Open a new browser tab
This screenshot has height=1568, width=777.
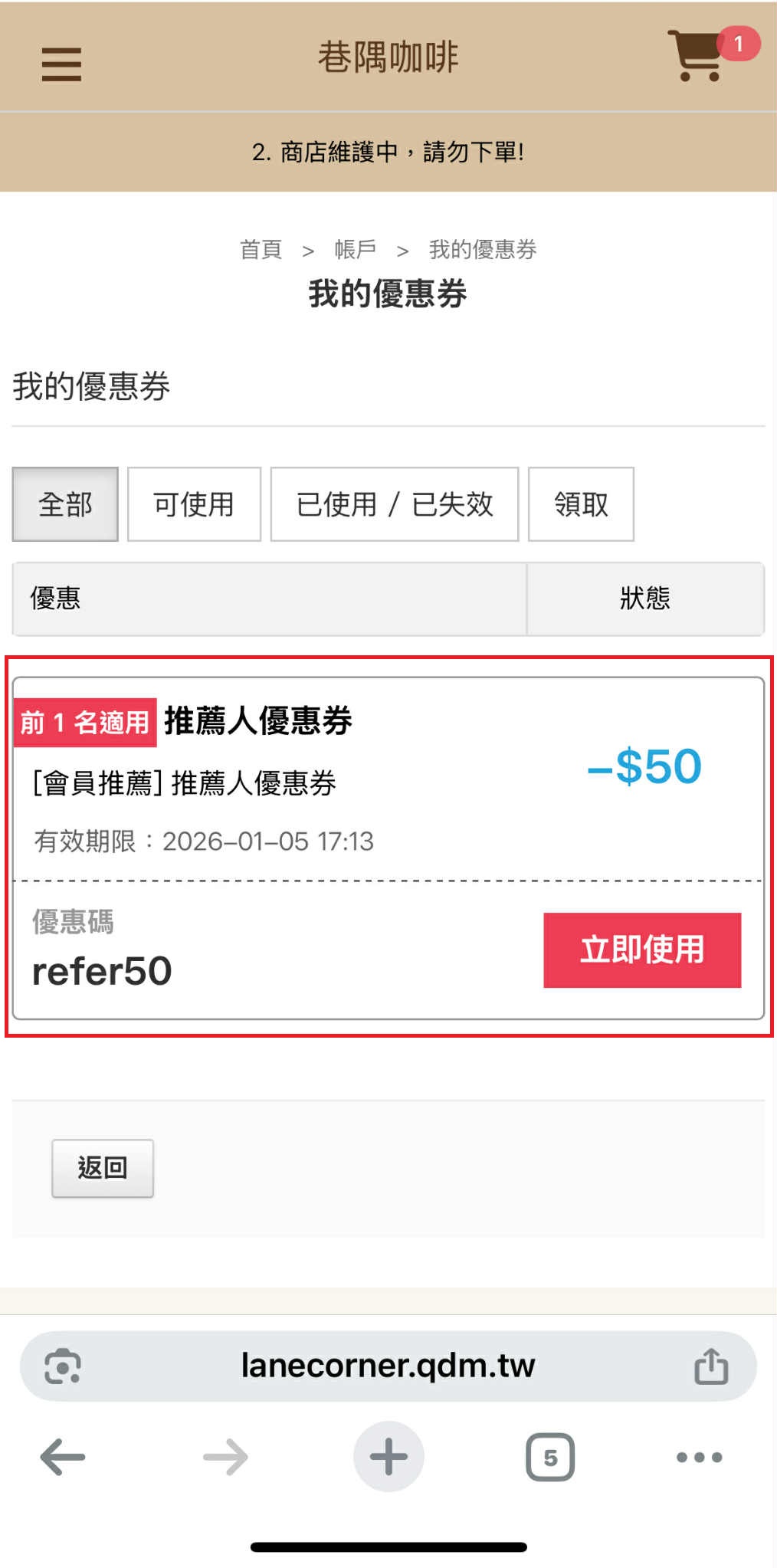pos(388,1457)
